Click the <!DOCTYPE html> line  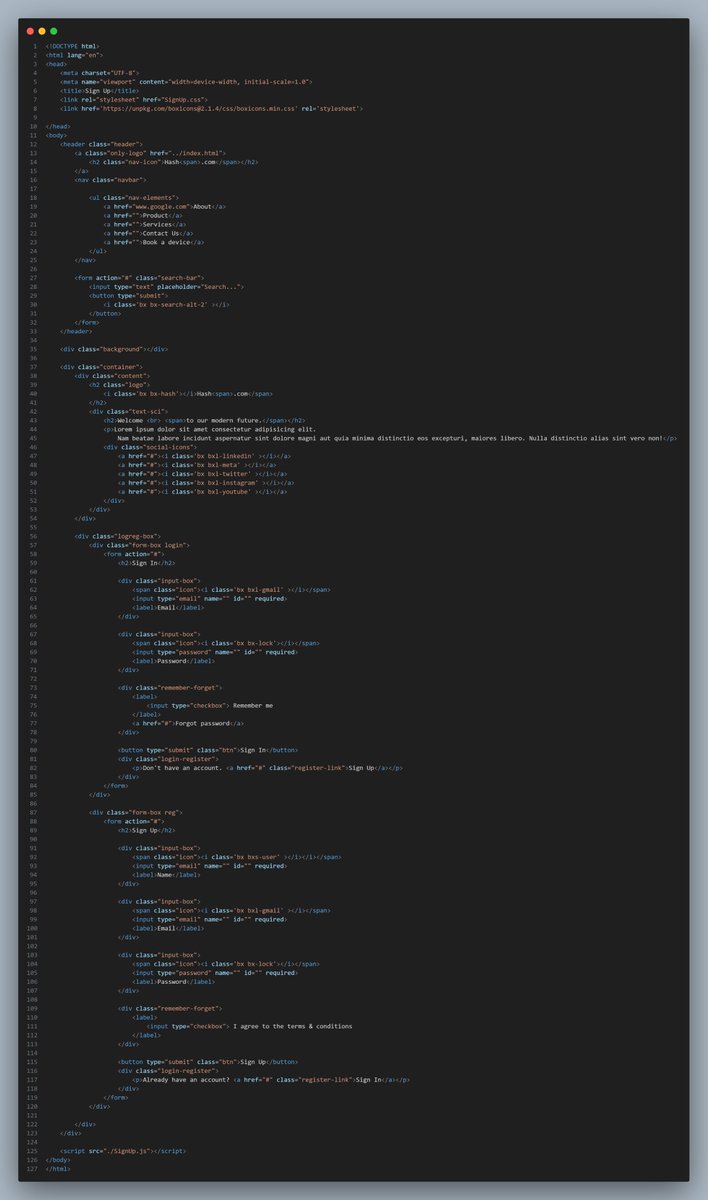click(72, 46)
